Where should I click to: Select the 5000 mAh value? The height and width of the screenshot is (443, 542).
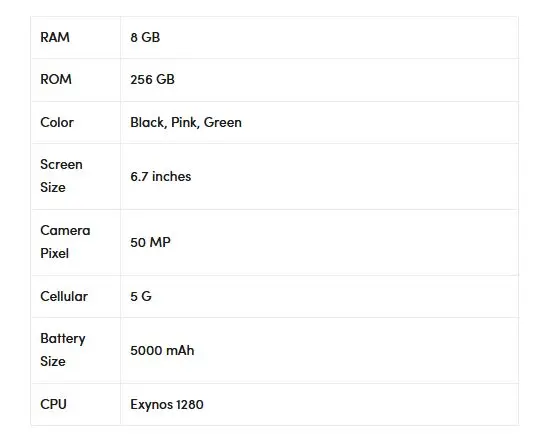click(x=162, y=350)
